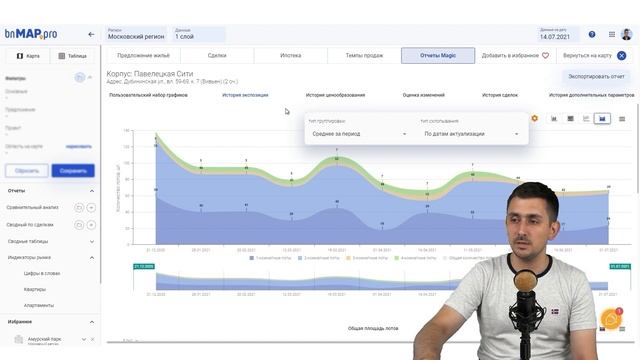The height and width of the screenshot is (360, 640).
Task: Open the Московский регион region selector
Action: coord(136,34)
